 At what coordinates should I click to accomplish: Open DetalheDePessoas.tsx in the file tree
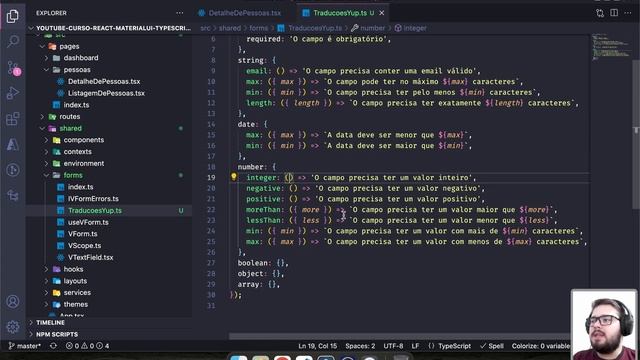(104, 82)
